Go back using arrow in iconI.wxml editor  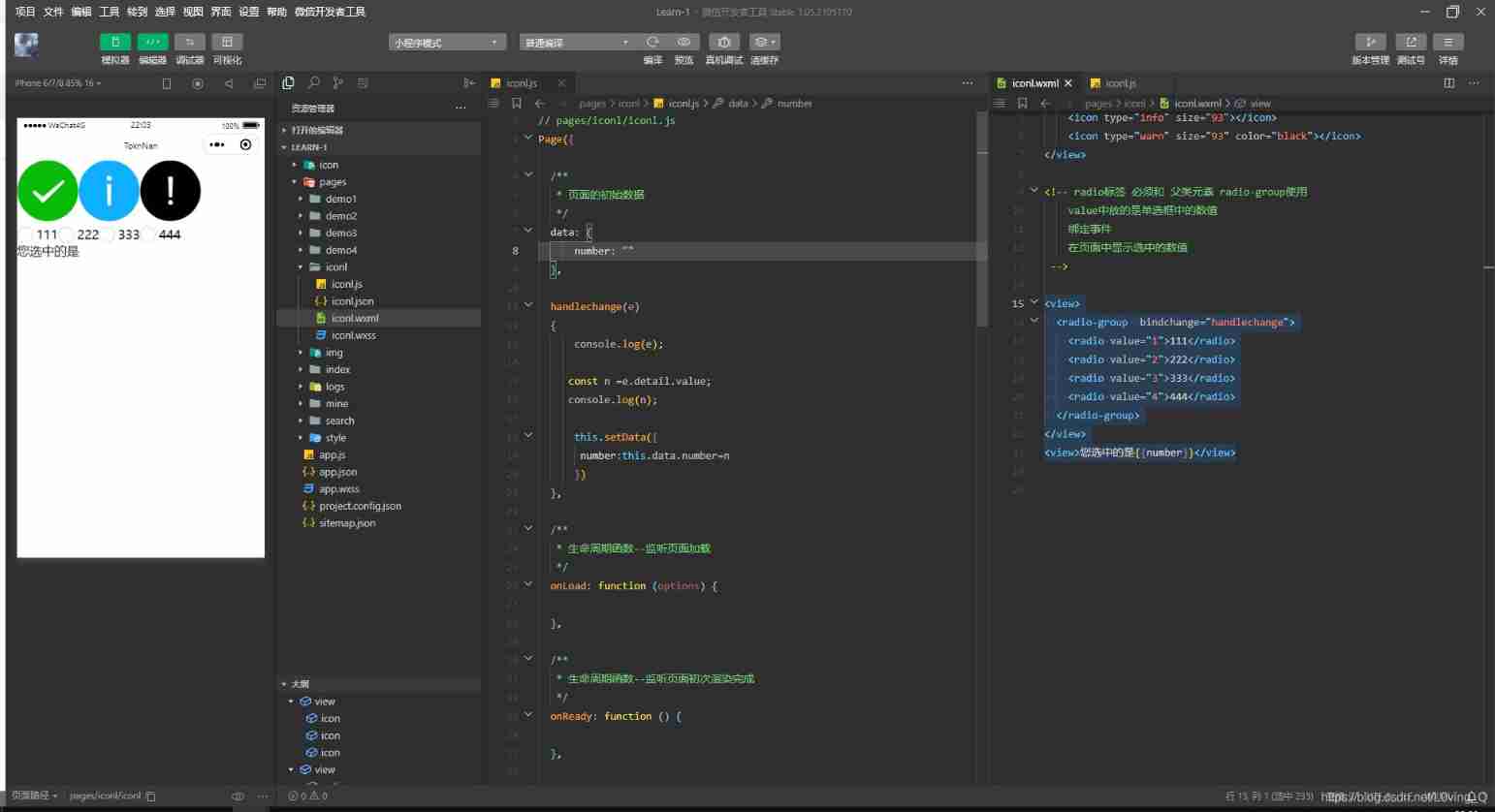click(1045, 103)
